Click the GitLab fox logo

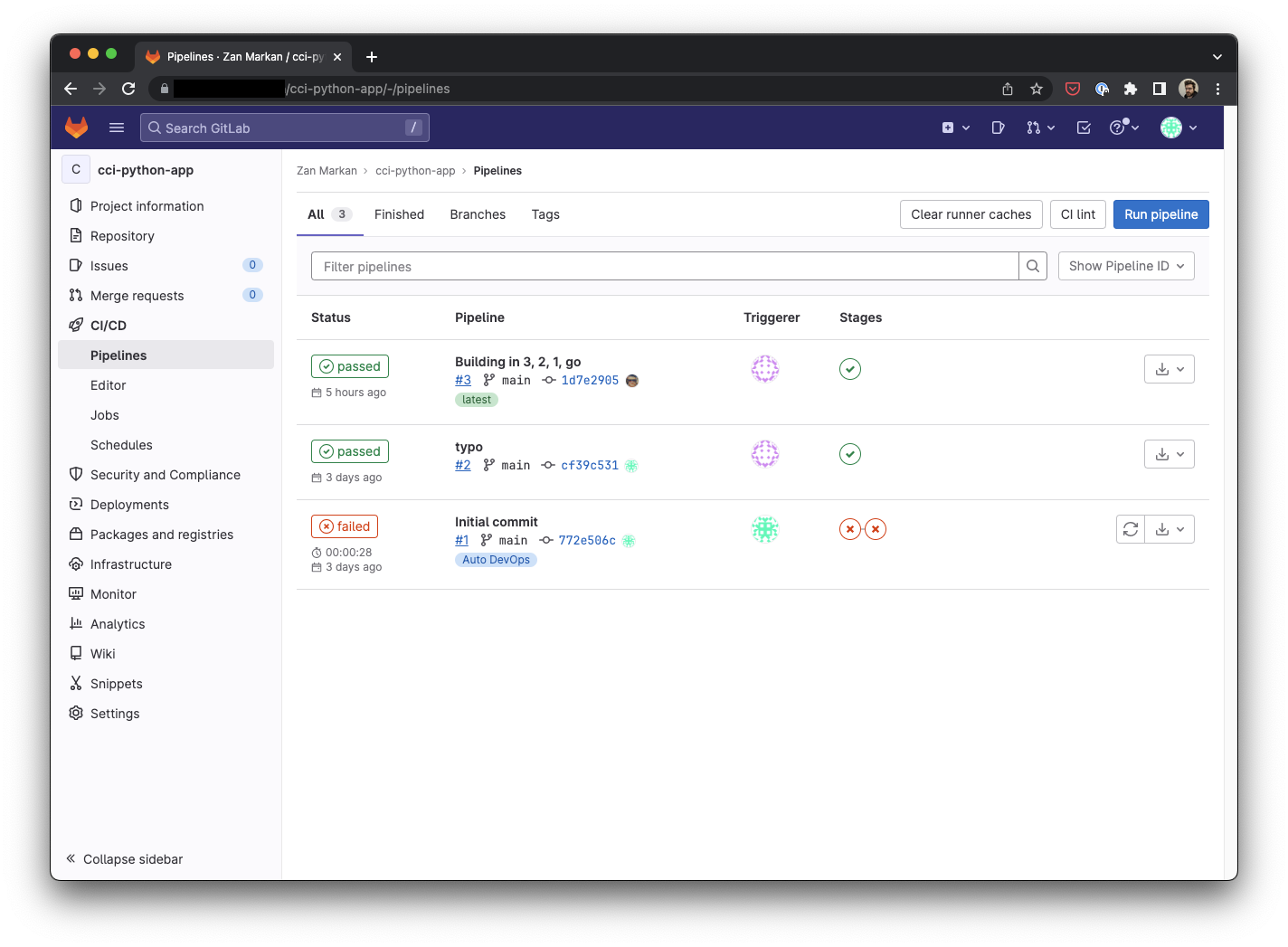coord(77,128)
